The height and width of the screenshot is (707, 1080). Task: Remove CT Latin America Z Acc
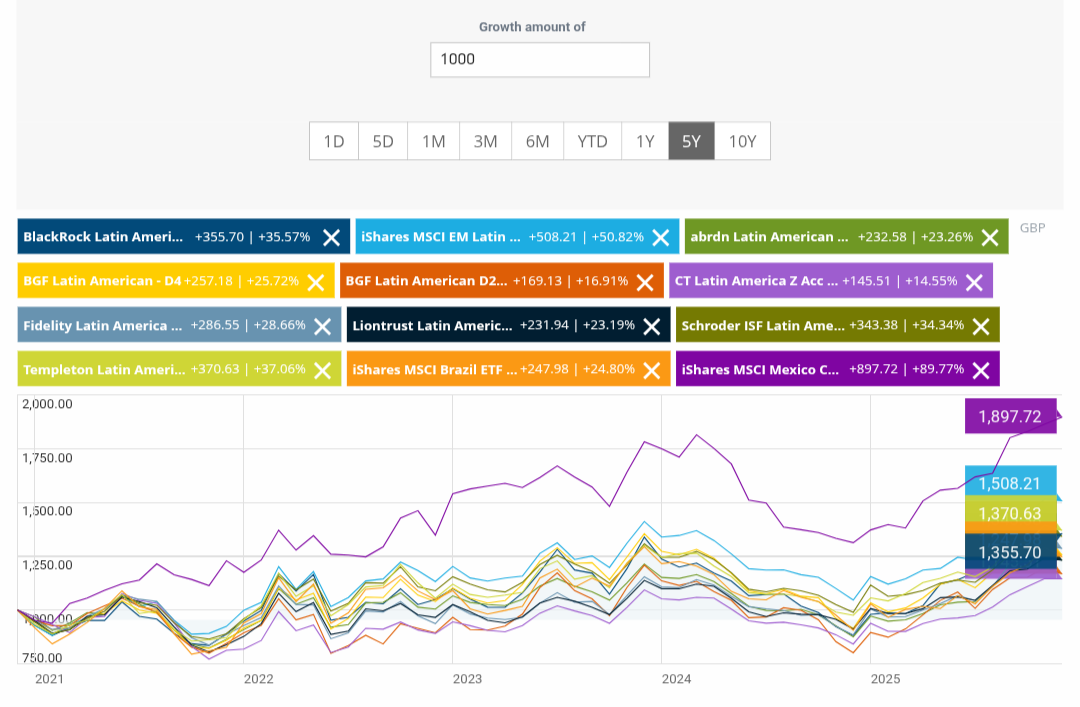point(975,282)
